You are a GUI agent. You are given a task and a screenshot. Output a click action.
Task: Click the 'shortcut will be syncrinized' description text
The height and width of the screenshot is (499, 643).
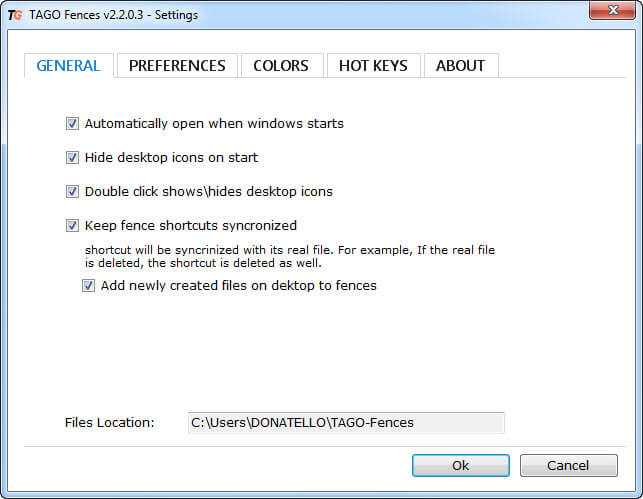pos(290,256)
